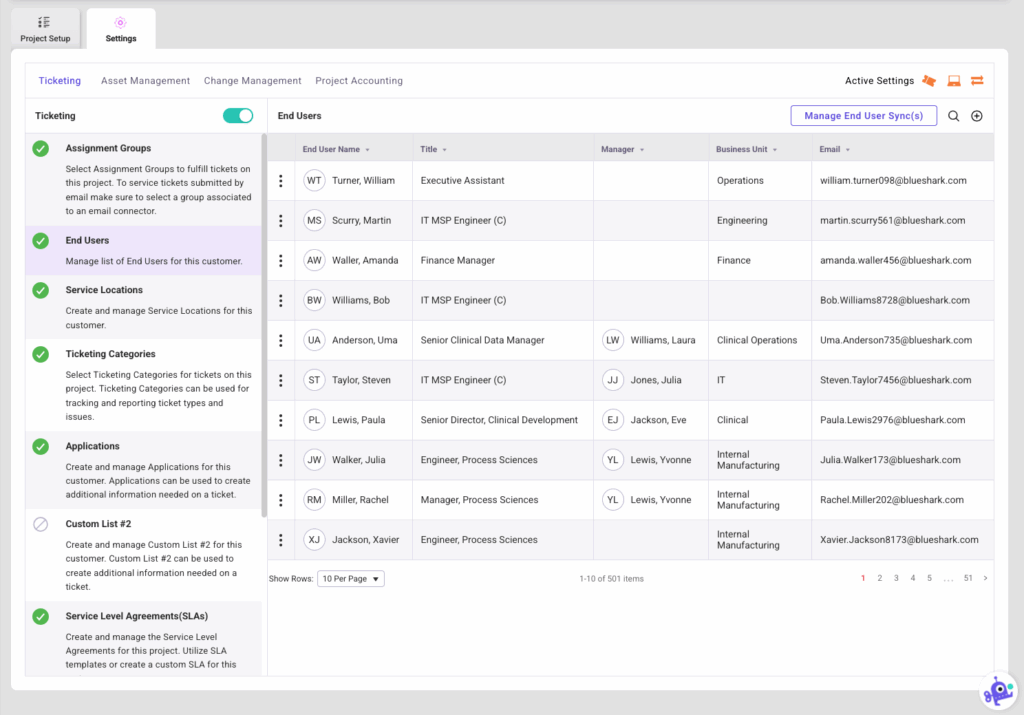Click the sync arrows icon beside Active Settings
Viewport: 1024px width, 715px height.
(977, 80)
